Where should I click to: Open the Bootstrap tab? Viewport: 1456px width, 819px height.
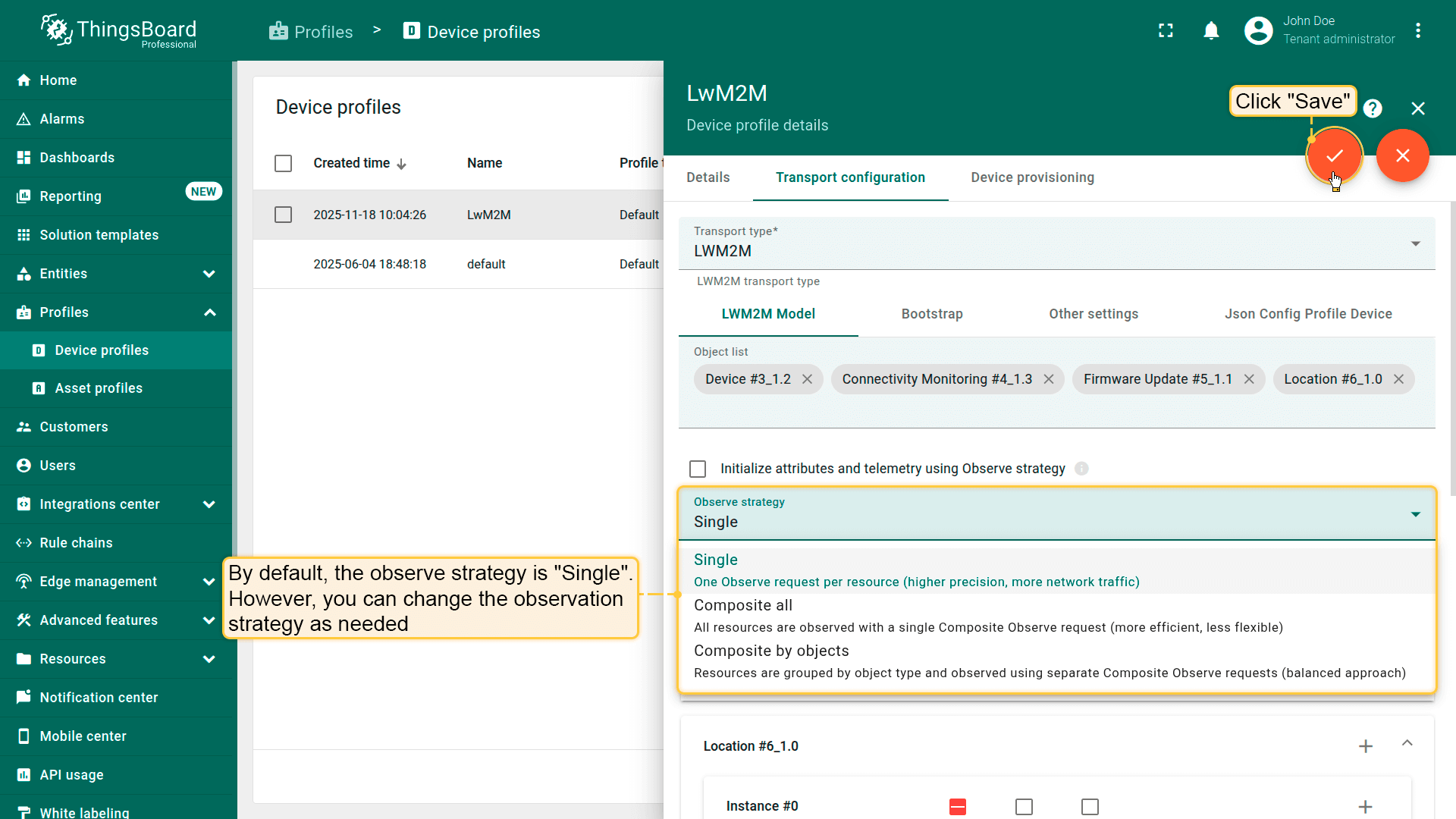tap(931, 314)
